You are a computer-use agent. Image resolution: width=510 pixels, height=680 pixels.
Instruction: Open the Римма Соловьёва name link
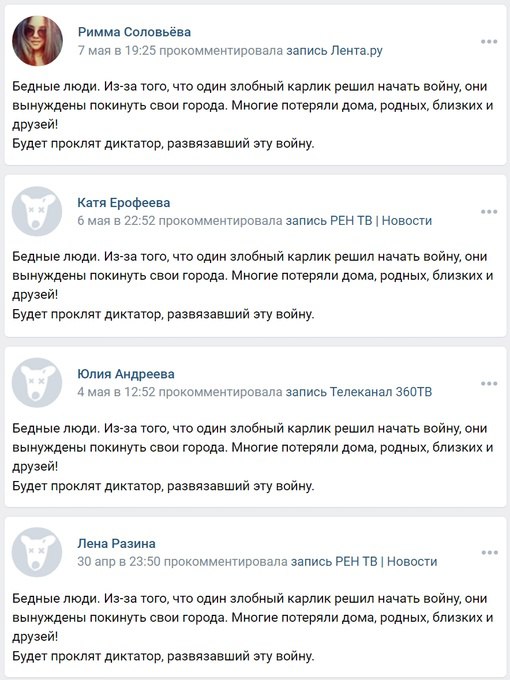click(x=134, y=32)
